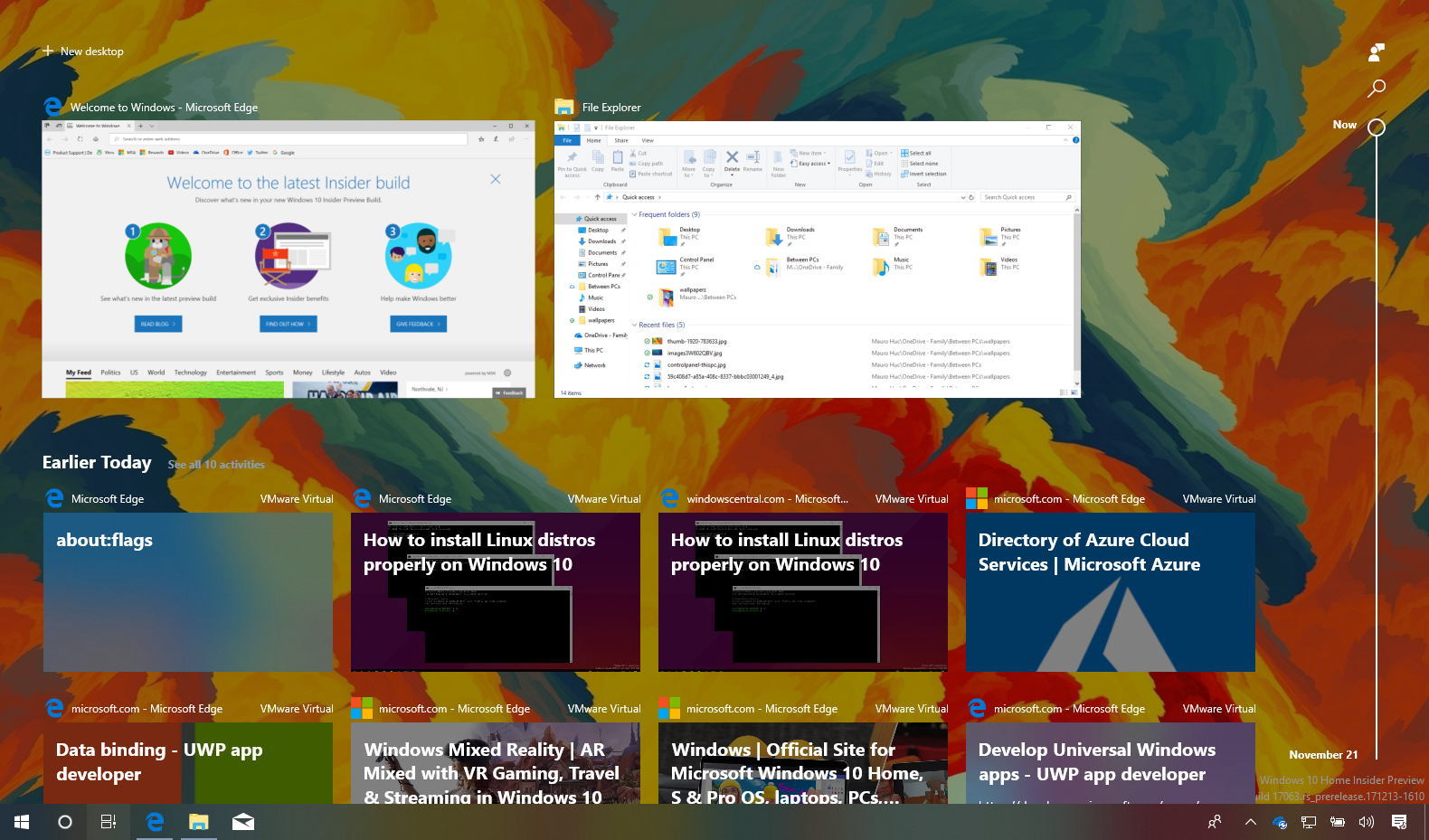
Task: Open Microsoft Edge from the taskbar
Action: [155, 822]
